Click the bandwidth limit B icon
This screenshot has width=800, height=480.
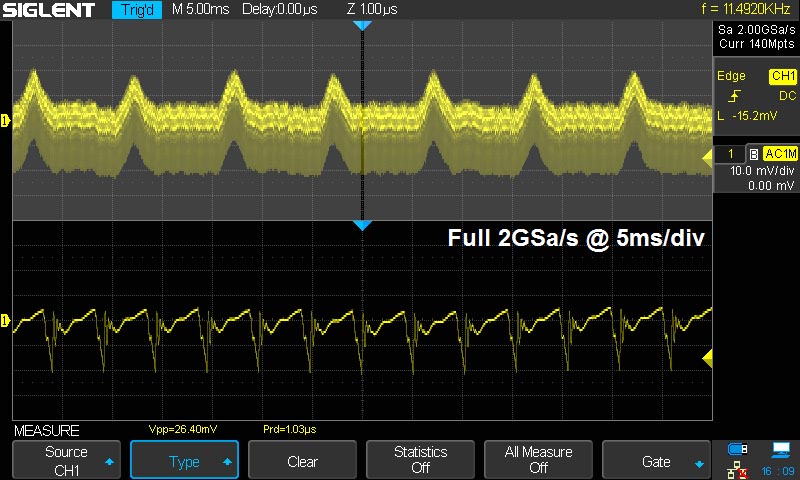coord(752,153)
